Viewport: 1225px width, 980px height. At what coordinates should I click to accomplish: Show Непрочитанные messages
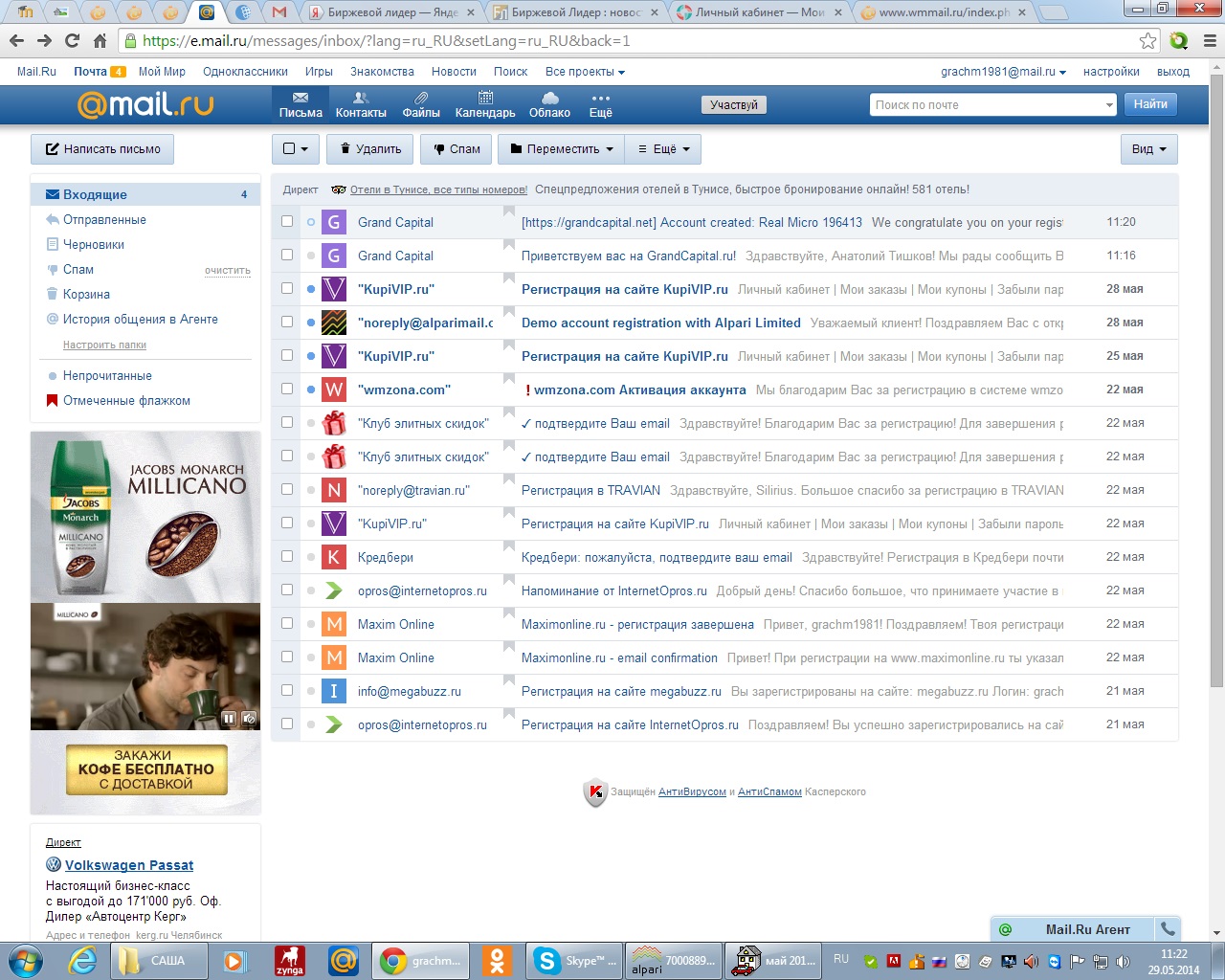[107, 375]
